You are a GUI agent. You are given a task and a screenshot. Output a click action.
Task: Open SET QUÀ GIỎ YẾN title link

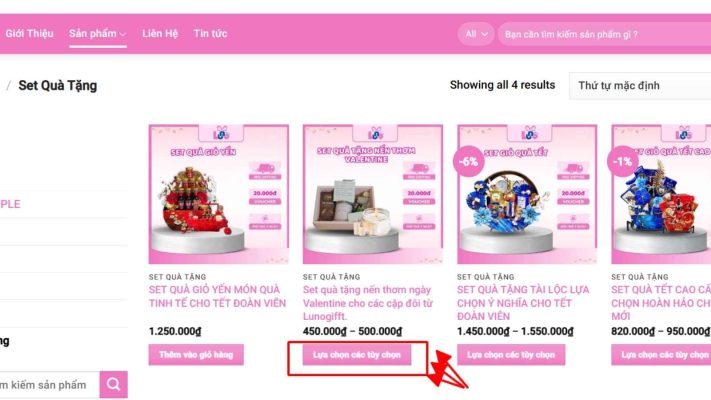coord(217,296)
